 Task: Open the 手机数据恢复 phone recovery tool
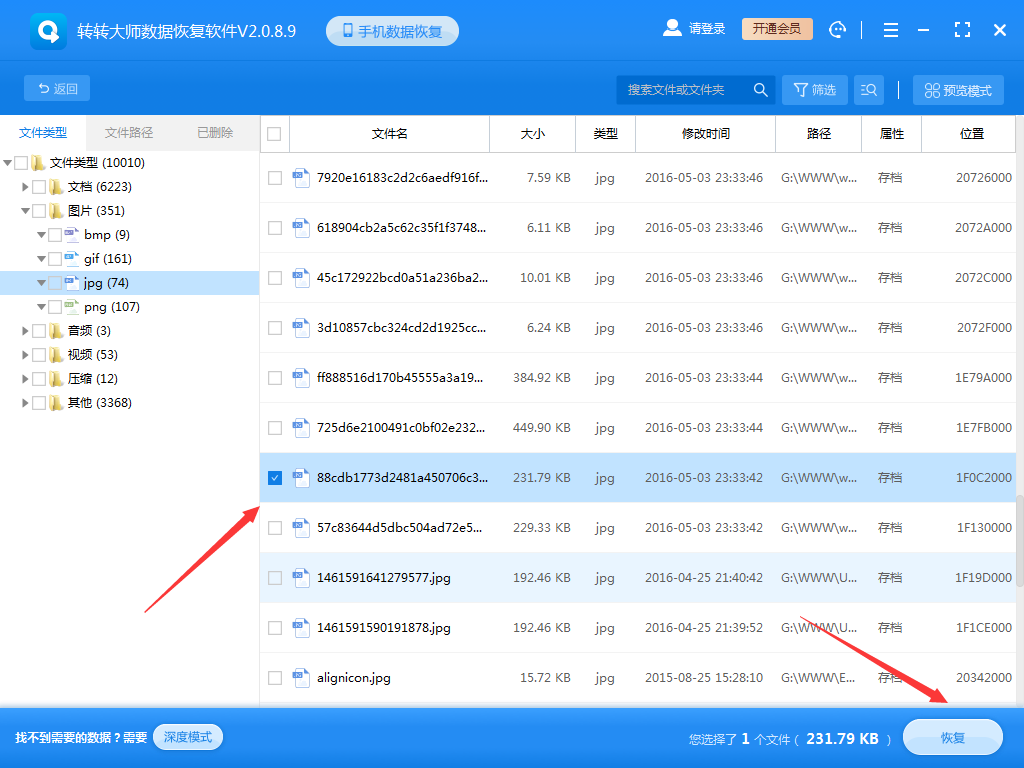coord(391,30)
